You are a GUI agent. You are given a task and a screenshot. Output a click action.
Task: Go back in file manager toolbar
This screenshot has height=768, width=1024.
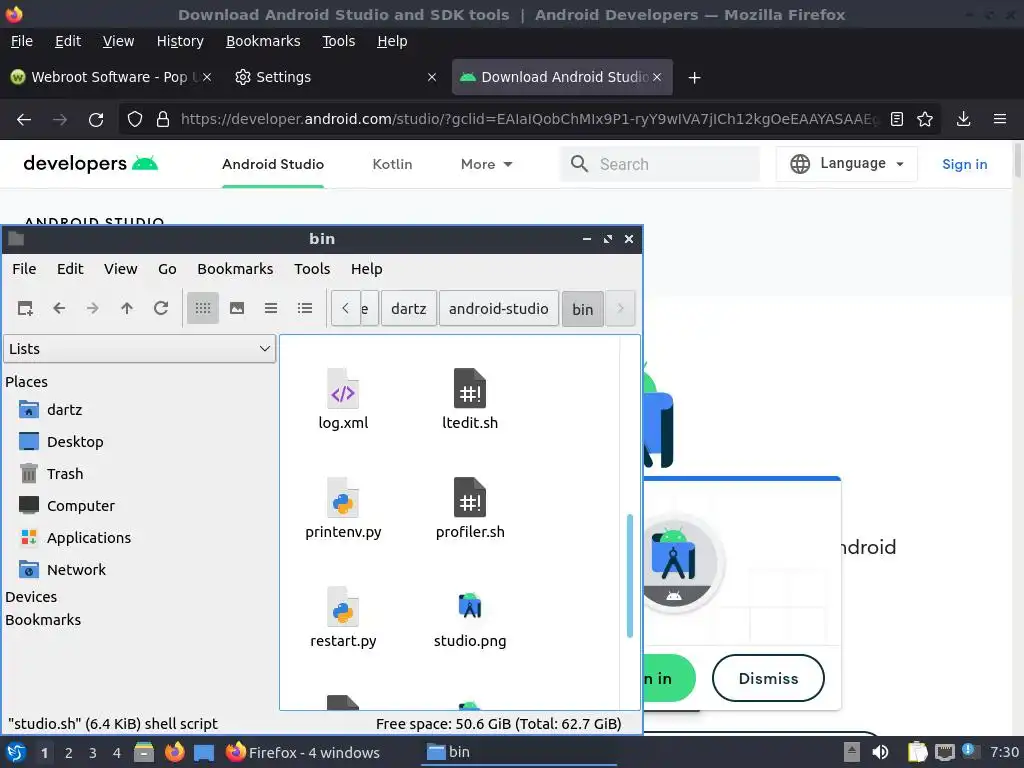pyautogui.click(x=59, y=308)
